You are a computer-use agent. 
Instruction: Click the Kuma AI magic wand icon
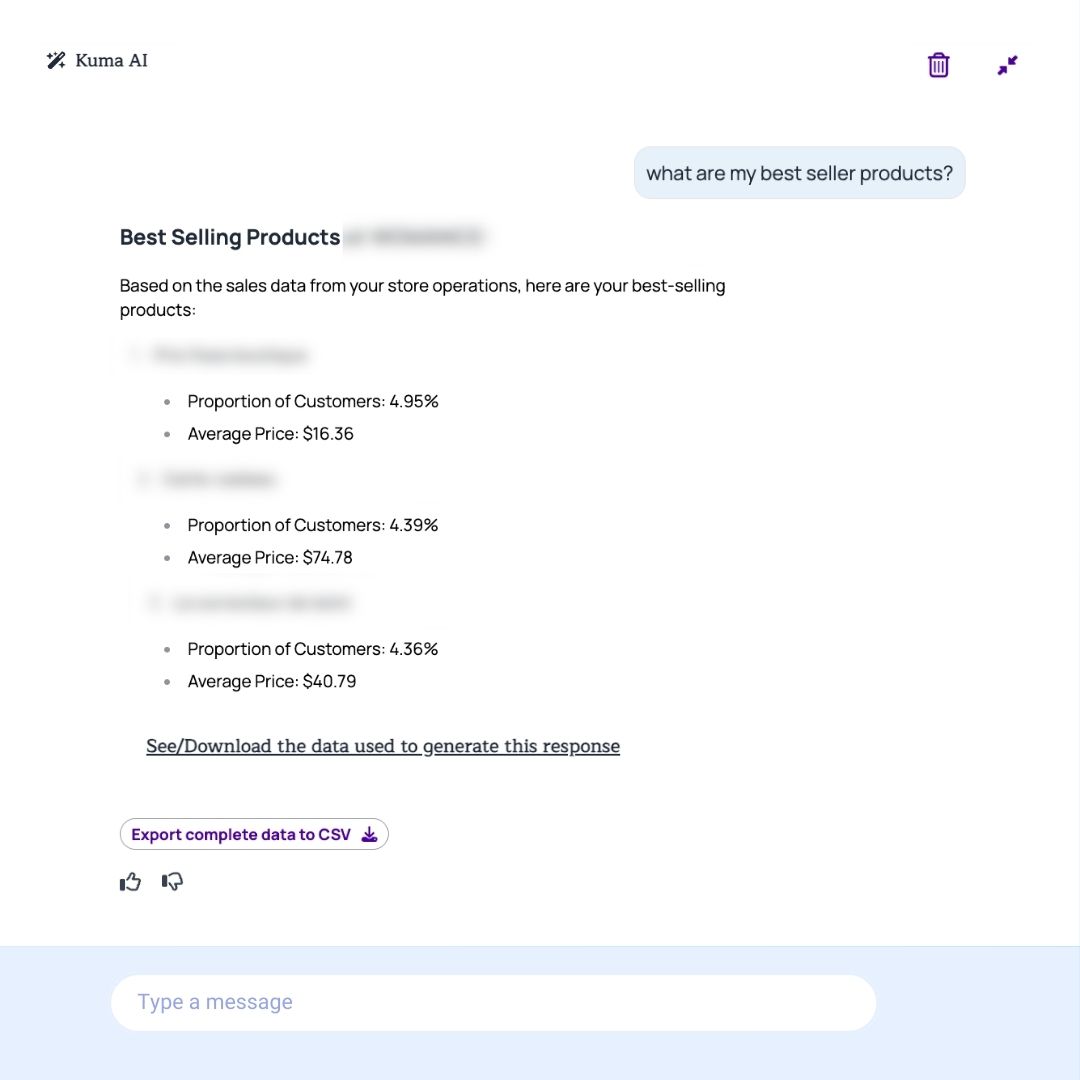coord(56,61)
